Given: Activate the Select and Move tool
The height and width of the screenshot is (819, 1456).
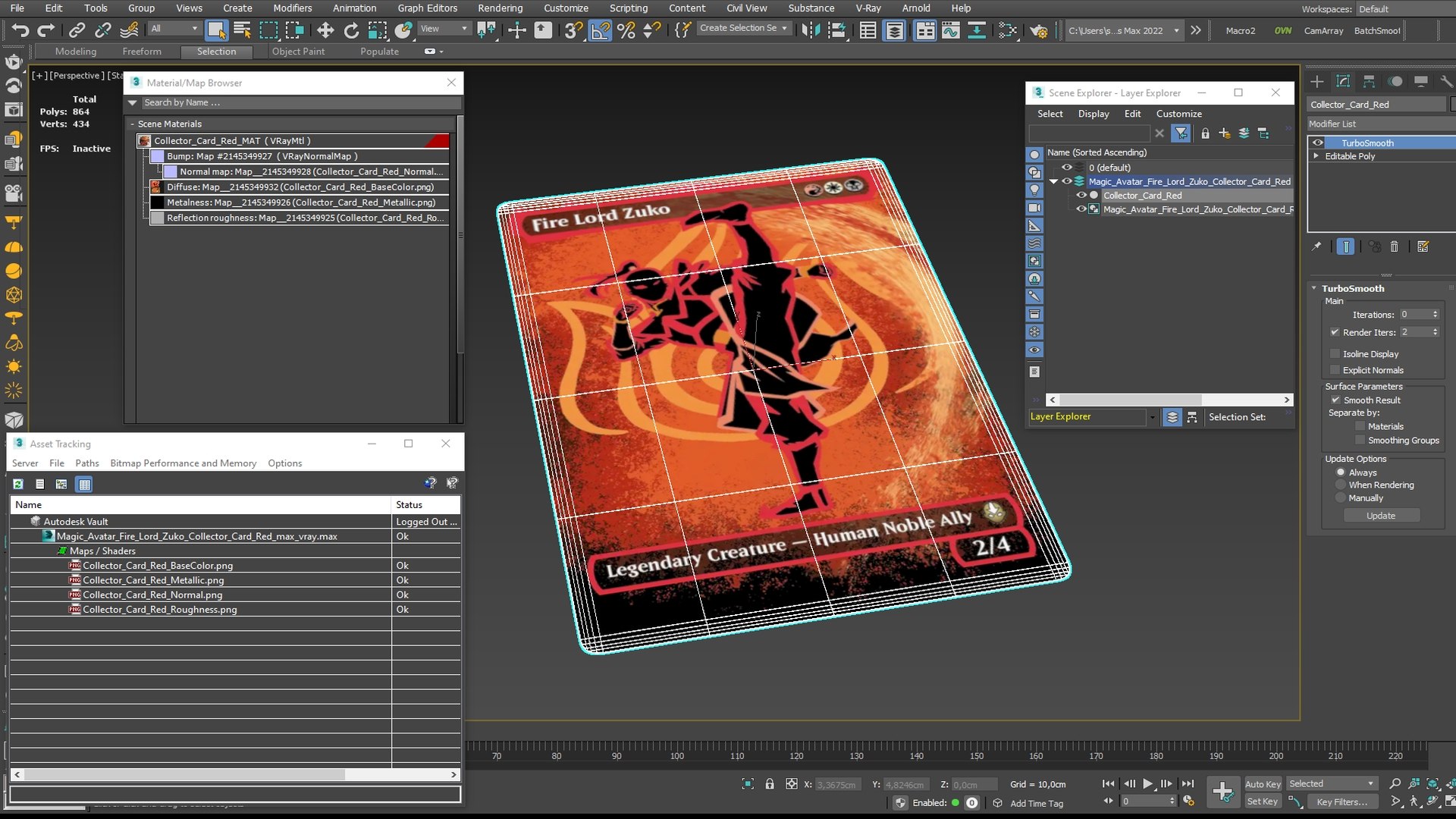Looking at the screenshot, I should 325,30.
